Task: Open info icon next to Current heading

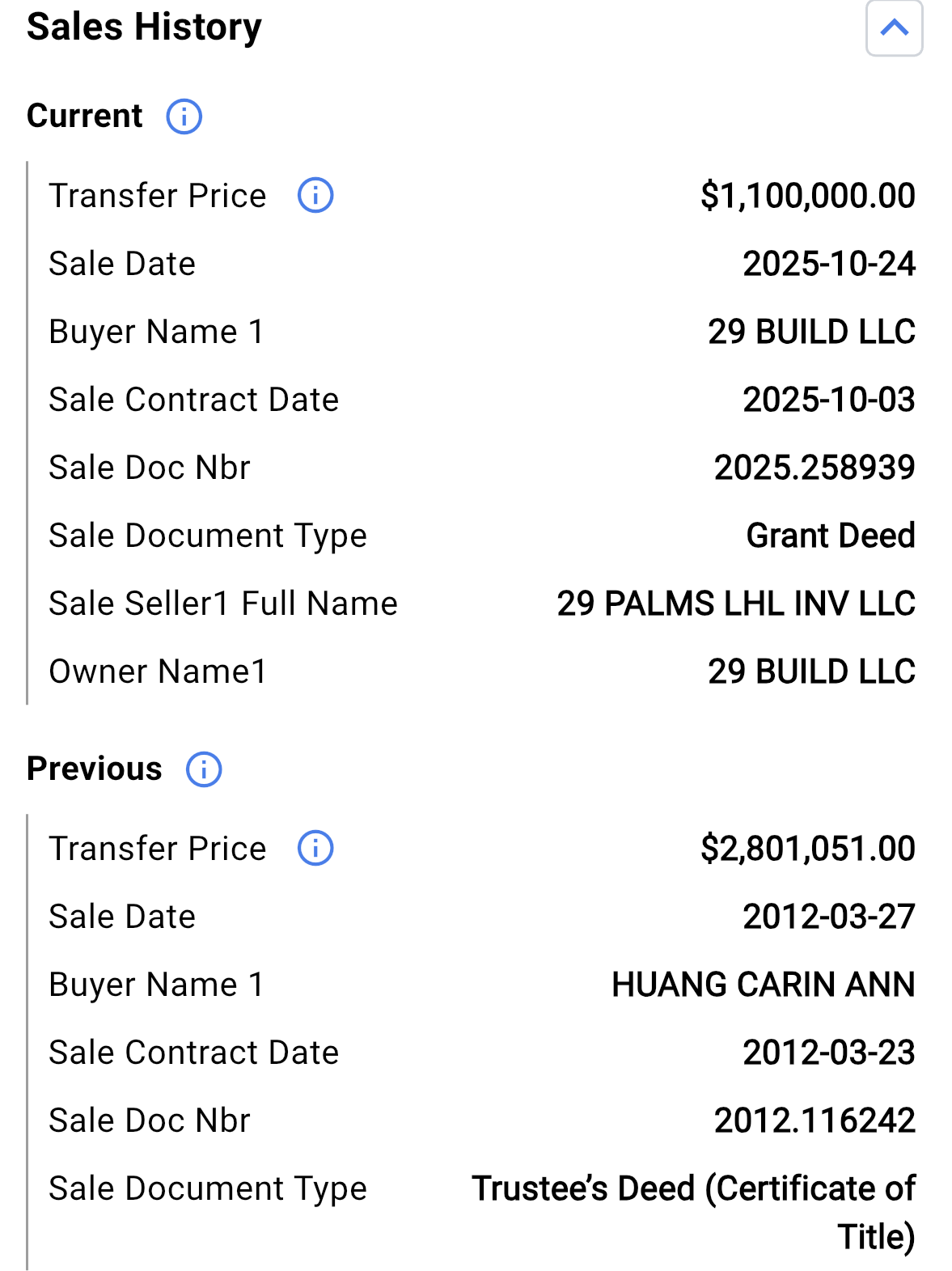Action: pos(184,117)
